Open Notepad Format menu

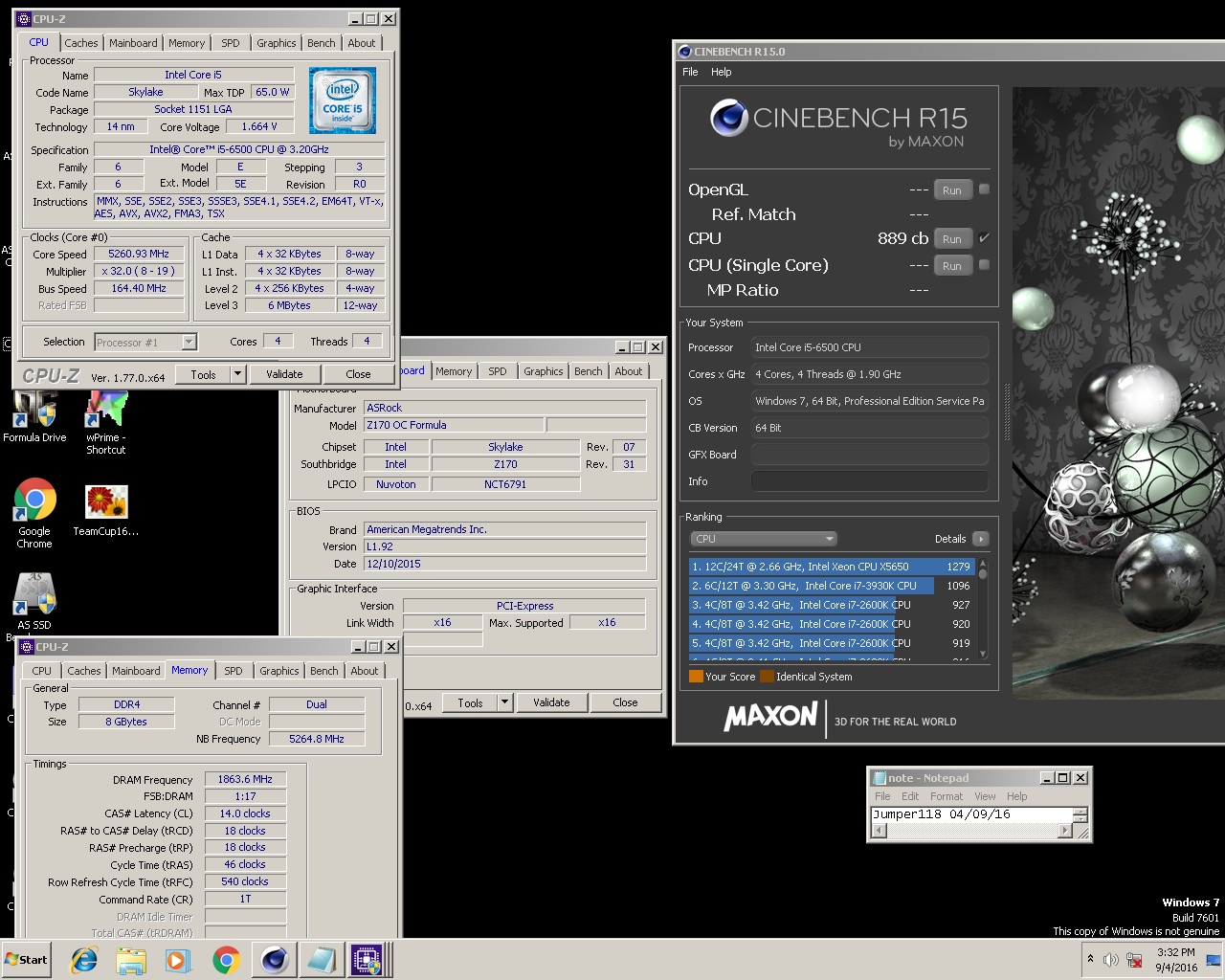947,796
